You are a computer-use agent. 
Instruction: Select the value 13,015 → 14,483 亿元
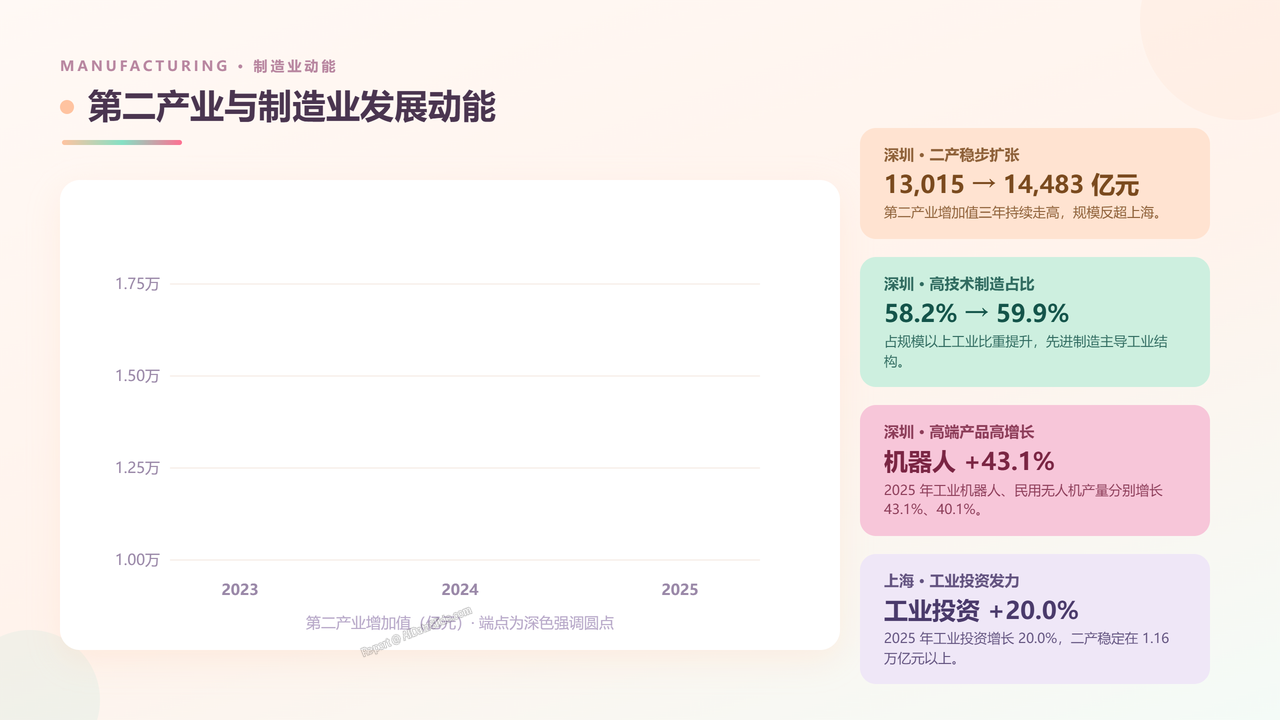coord(1012,184)
